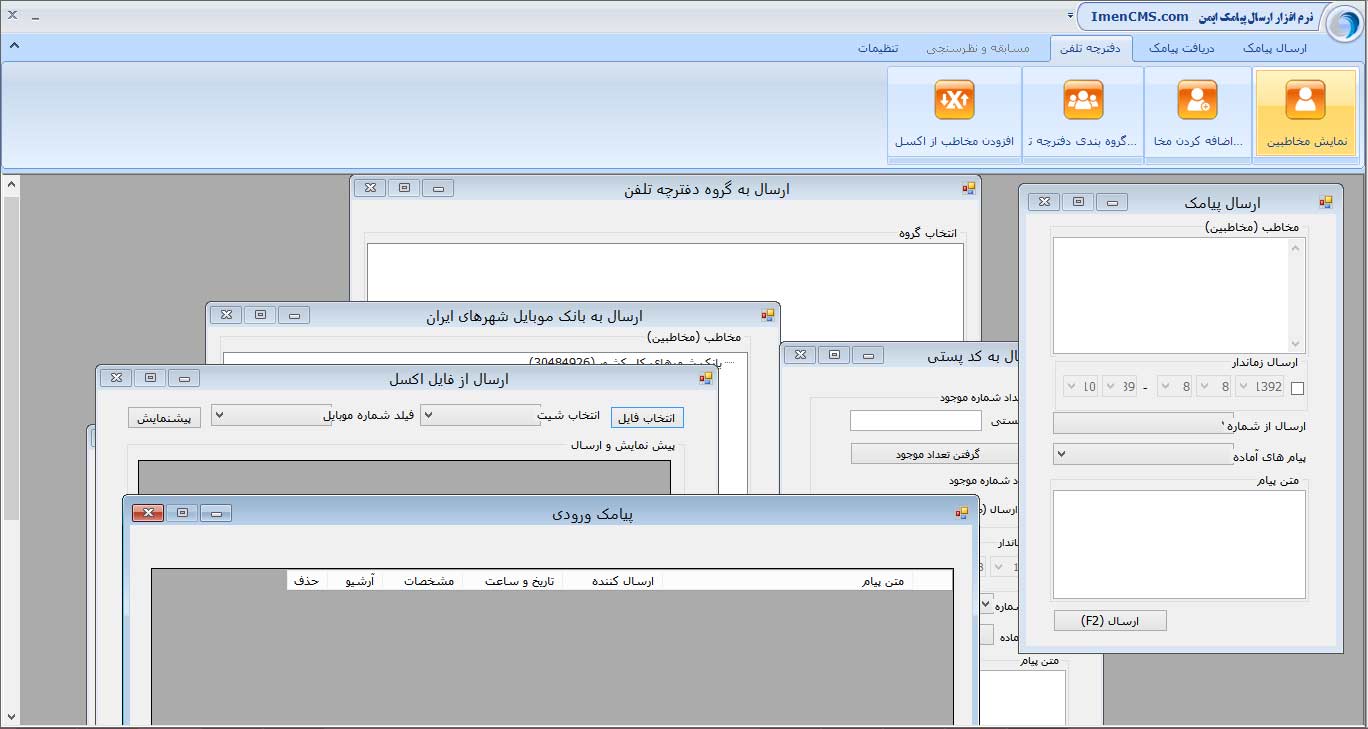Collapse the ribbon with the top-left chevron
The height and width of the screenshot is (729, 1368).
click(14, 46)
